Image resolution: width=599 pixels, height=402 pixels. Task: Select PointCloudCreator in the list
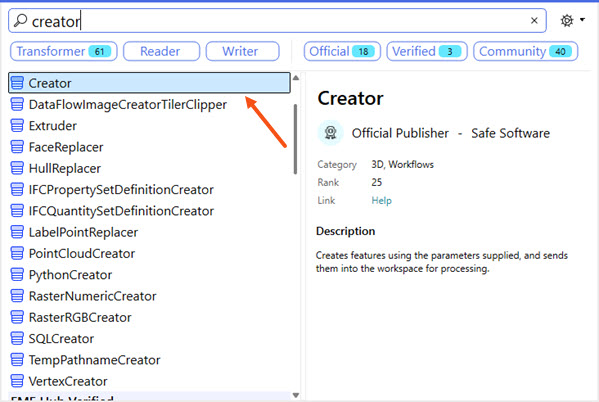click(x=149, y=253)
